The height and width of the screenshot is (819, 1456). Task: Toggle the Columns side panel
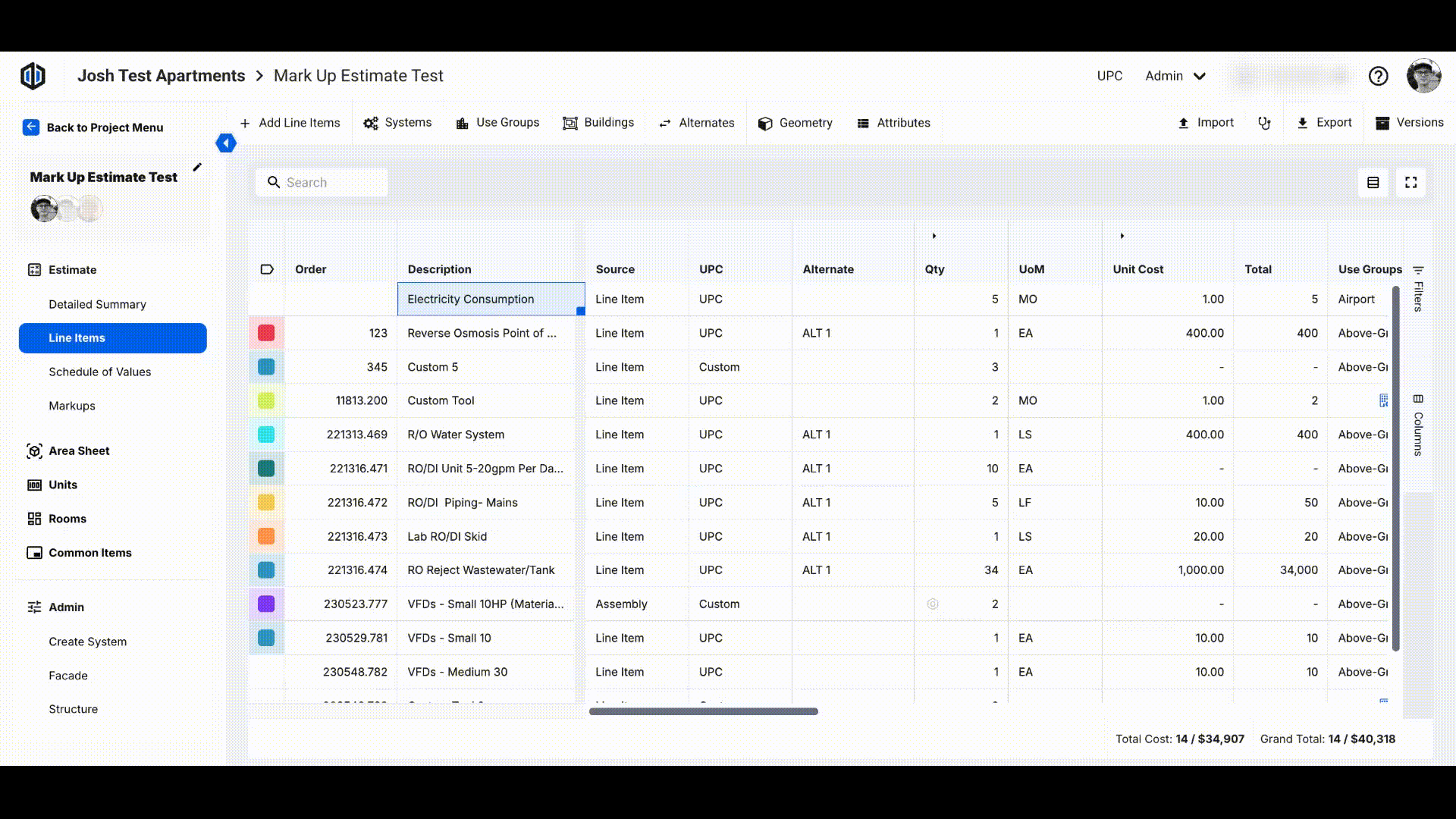[x=1418, y=425]
